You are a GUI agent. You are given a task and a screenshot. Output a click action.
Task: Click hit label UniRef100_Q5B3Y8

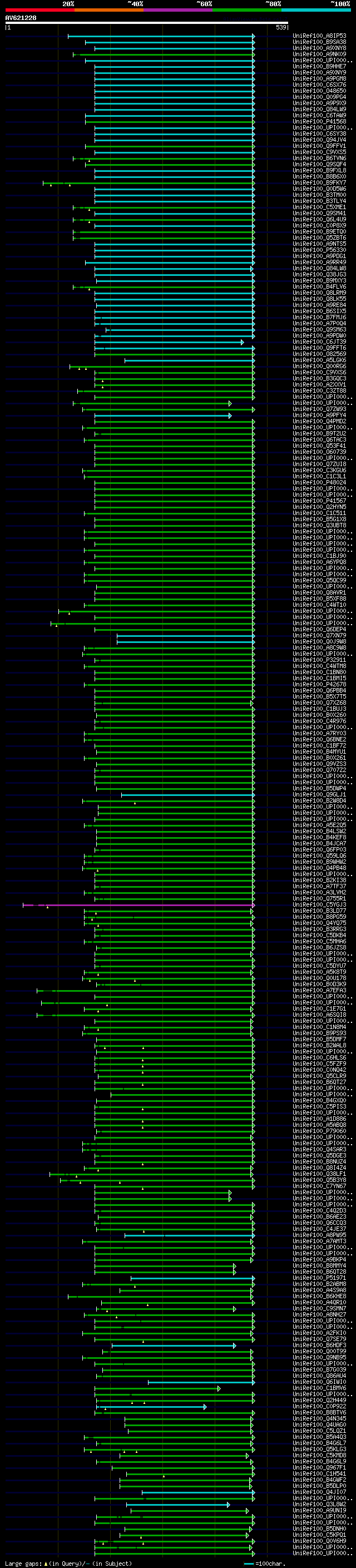[319, 1180]
